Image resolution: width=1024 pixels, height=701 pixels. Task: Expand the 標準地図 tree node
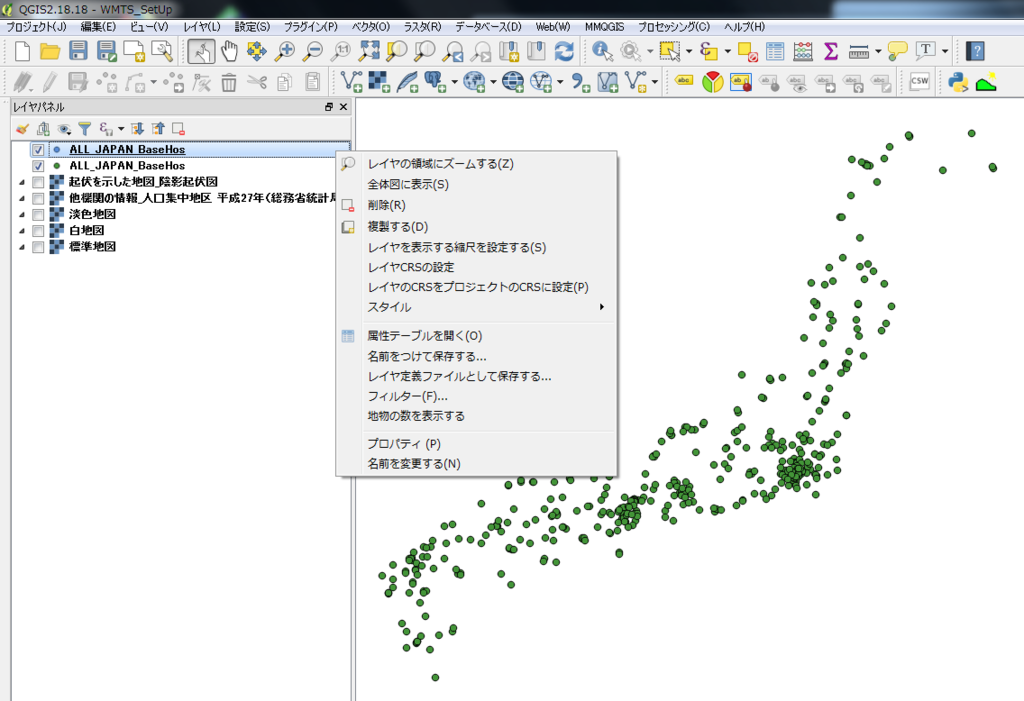(22, 248)
